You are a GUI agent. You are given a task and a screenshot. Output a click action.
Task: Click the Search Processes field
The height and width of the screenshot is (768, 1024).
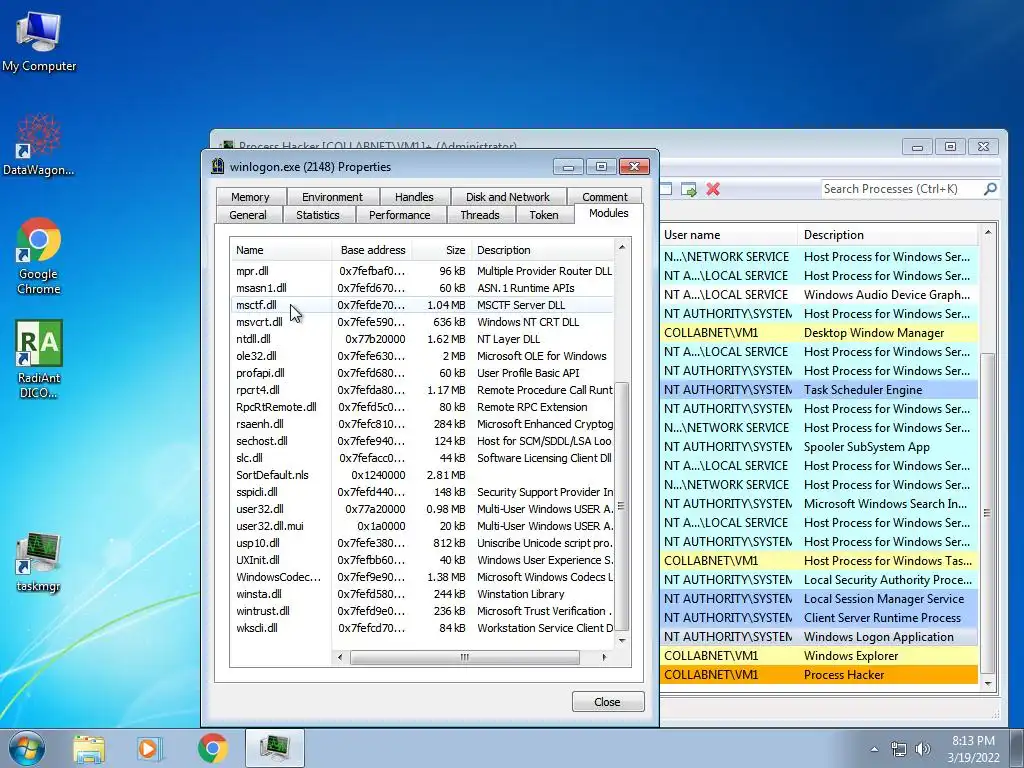(x=901, y=189)
